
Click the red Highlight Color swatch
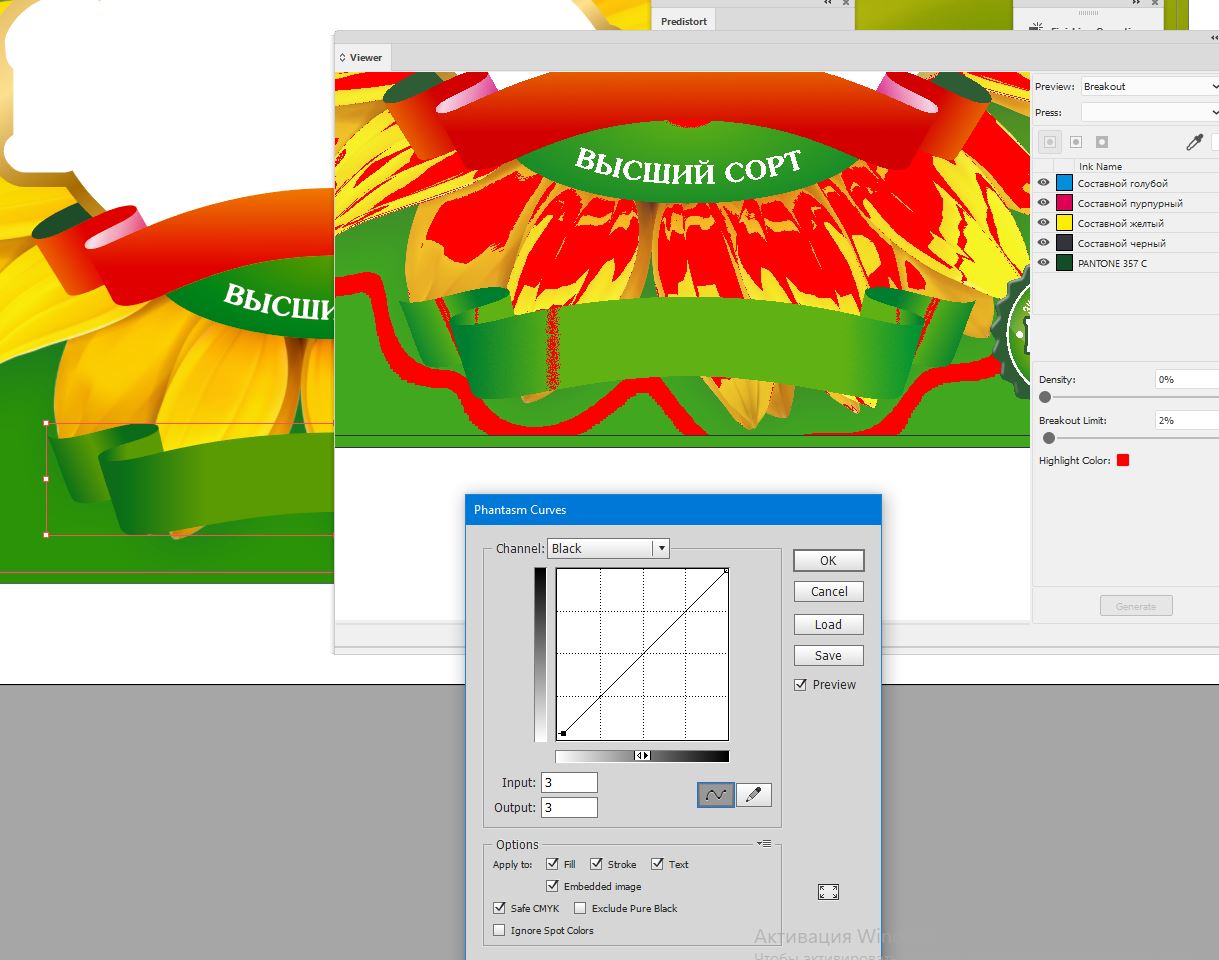tap(1123, 460)
